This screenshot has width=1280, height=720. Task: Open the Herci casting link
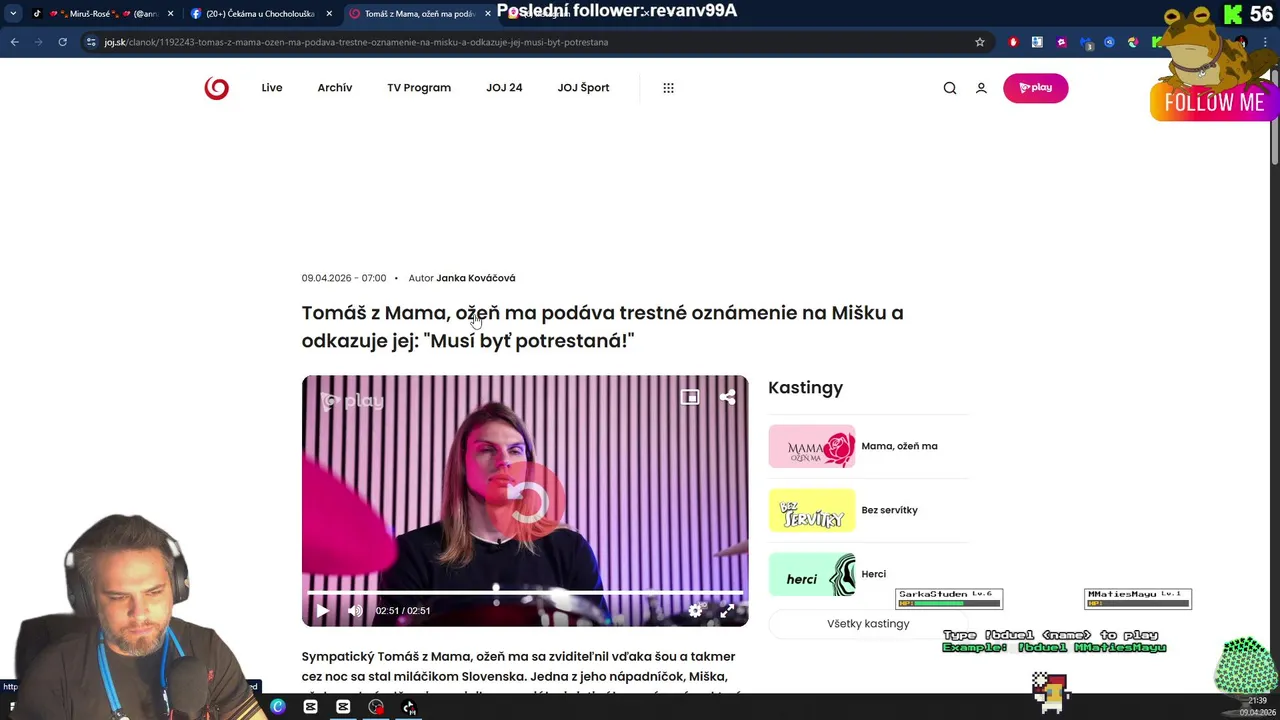coord(873,574)
